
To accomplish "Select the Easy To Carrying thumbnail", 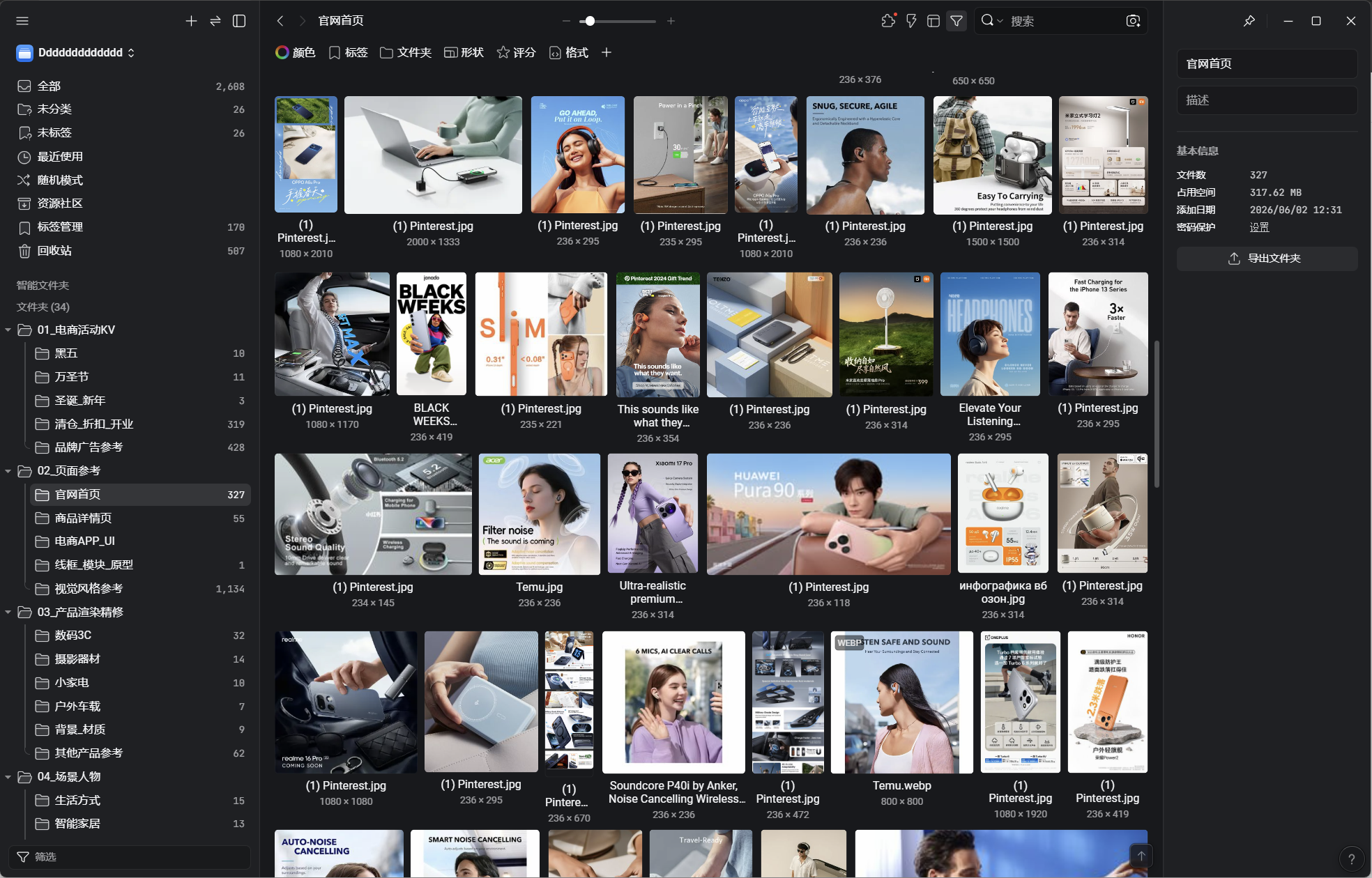I will point(993,155).
